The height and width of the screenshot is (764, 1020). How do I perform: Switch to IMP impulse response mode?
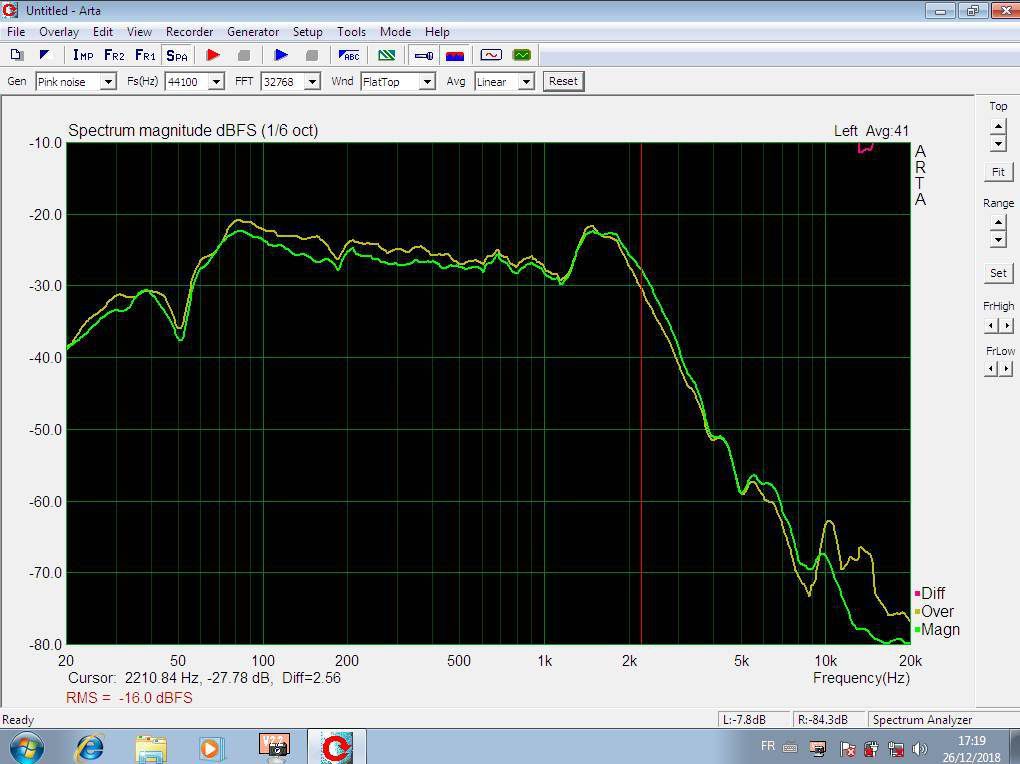83,55
